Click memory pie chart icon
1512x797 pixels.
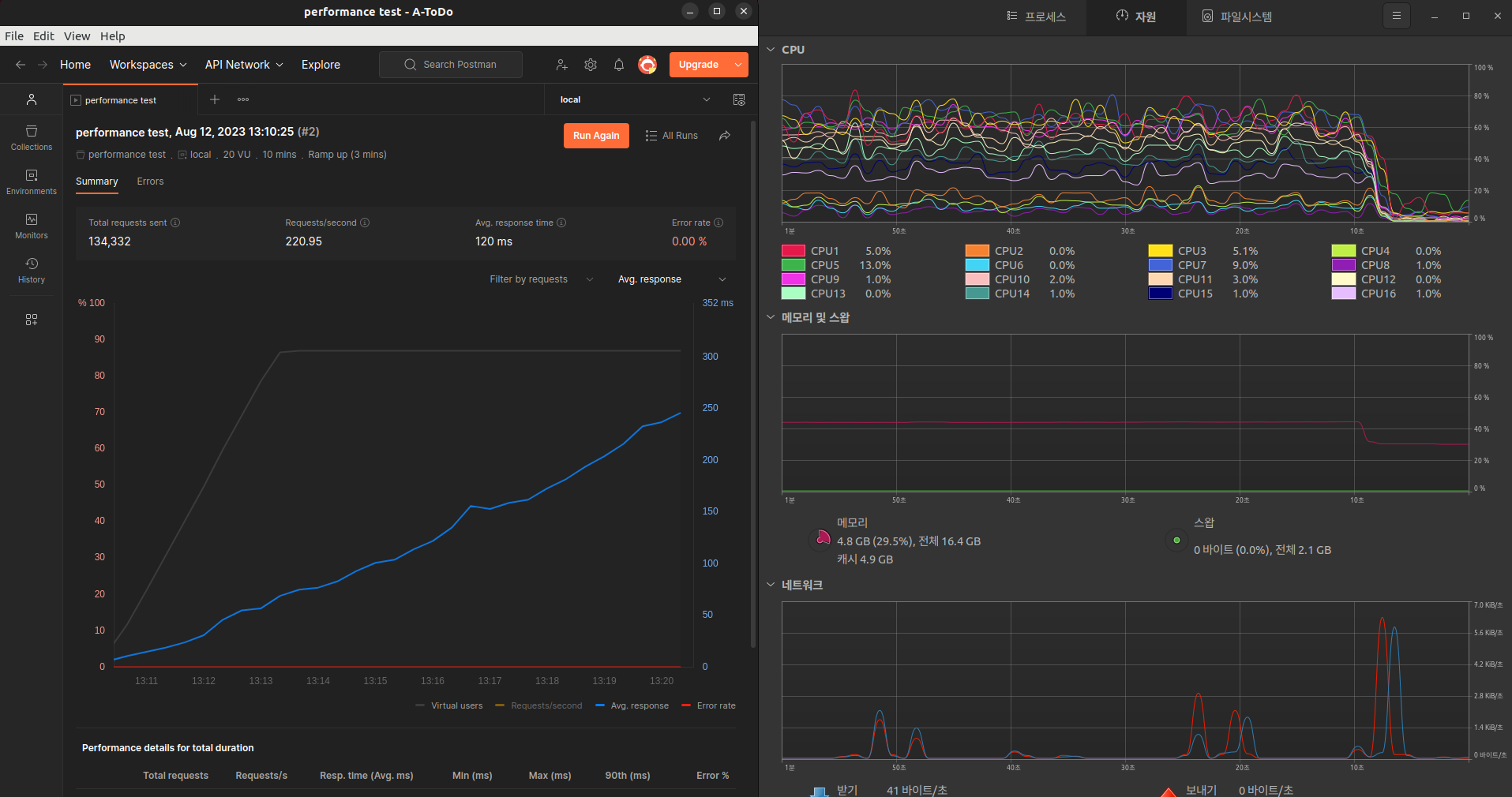click(x=823, y=538)
